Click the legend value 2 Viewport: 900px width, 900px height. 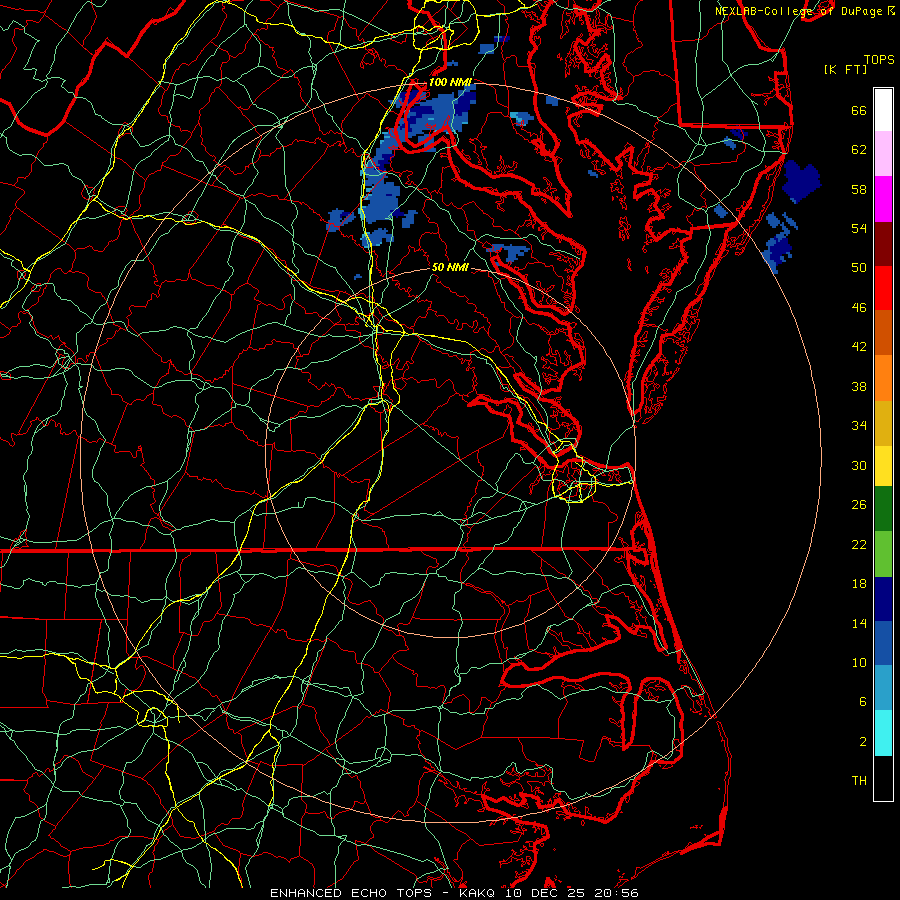click(x=863, y=742)
